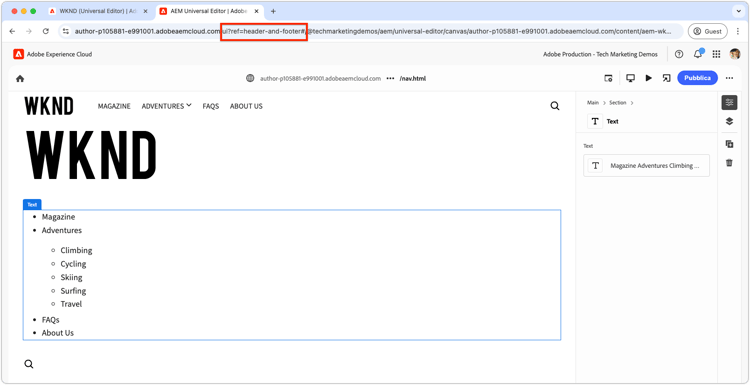
Task: Select the blue Text component label
Action: [x=32, y=205]
